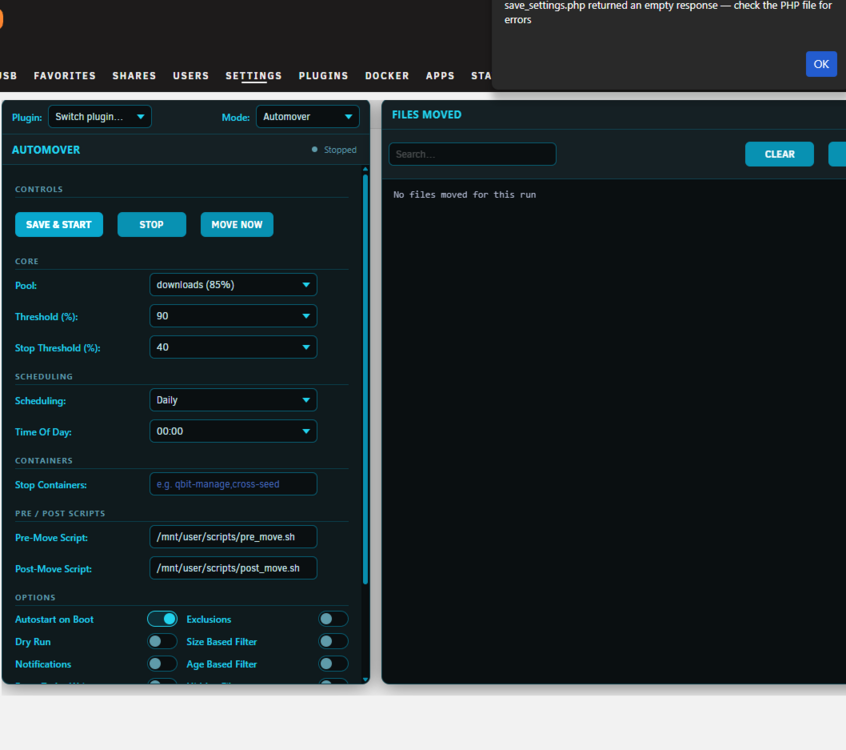The height and width of the screenshot is (750, 846).
Task: Click the FILES MOVED panel heading
Action: point(426,115)
